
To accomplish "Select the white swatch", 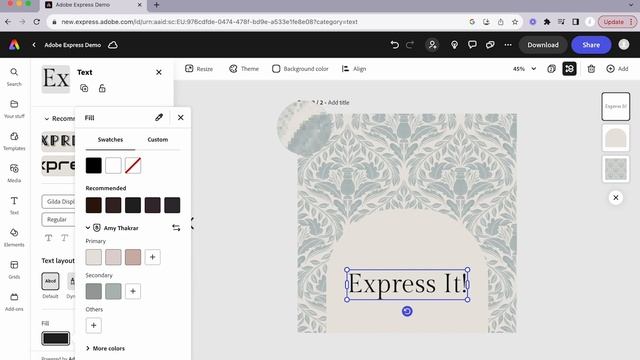I will coord(113,166).
